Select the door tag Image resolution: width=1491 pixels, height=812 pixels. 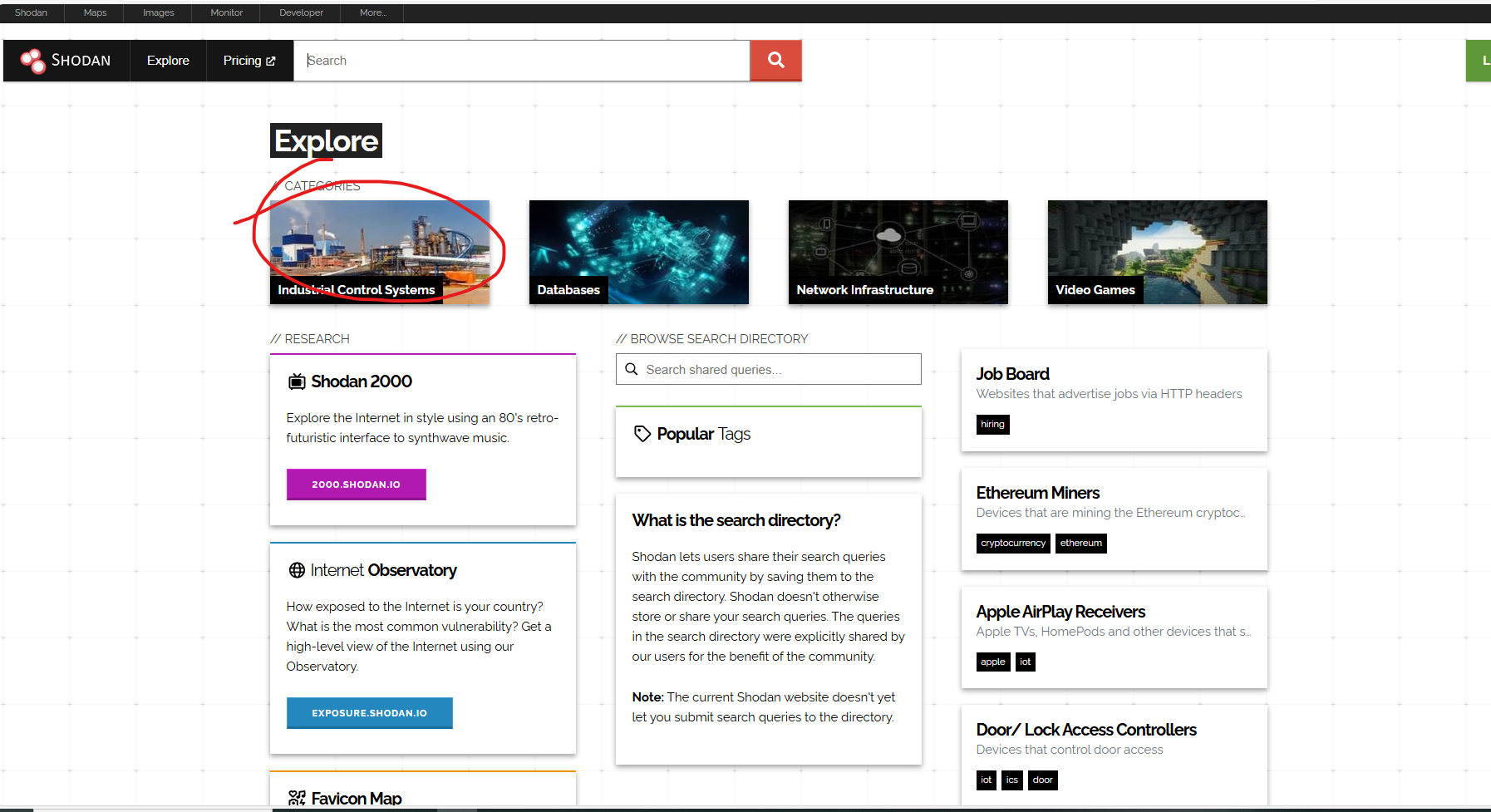(x=1043, y=780)
